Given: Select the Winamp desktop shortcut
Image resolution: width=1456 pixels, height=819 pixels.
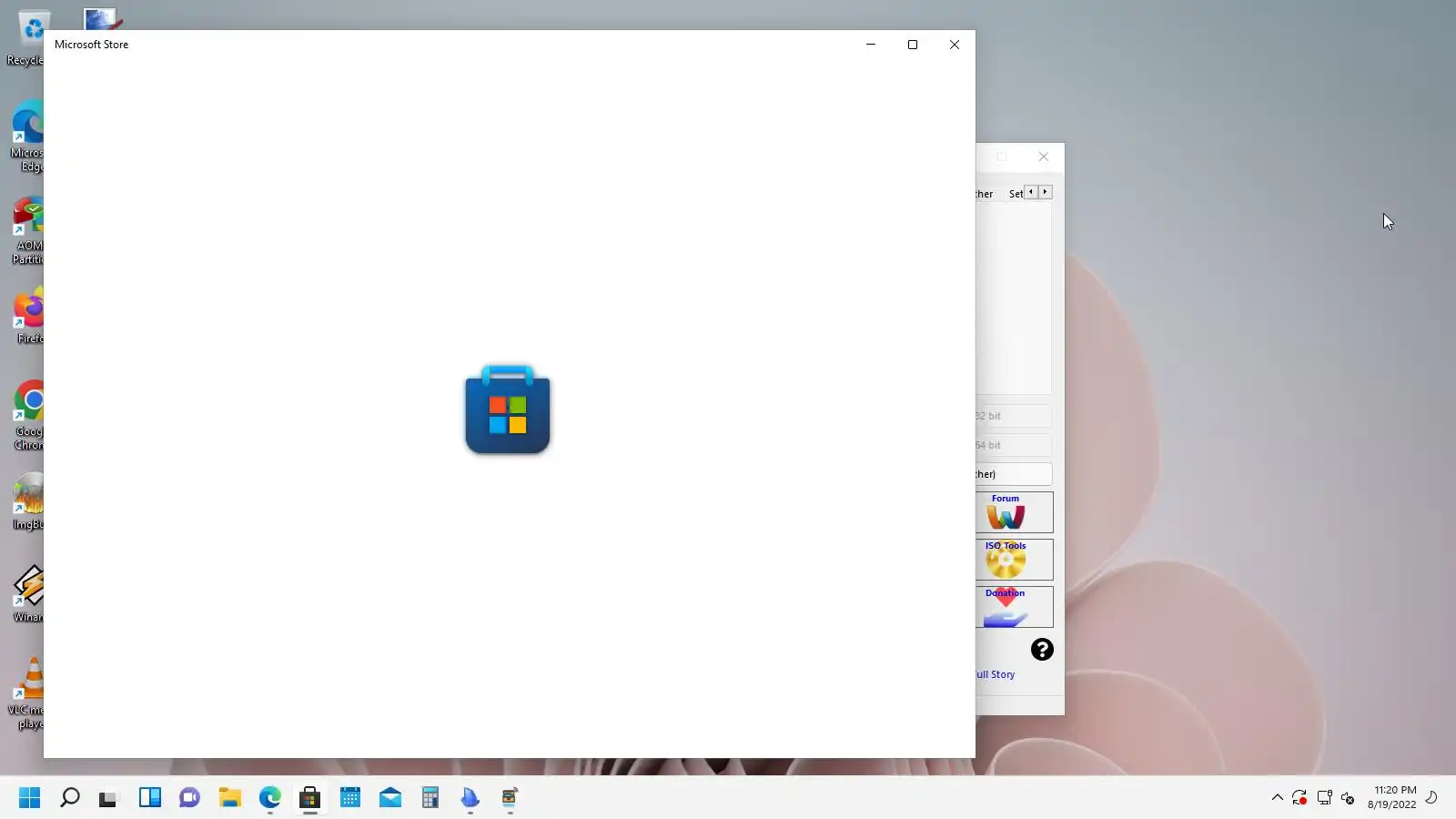Looking at the screenshot, I should (28, 595).
